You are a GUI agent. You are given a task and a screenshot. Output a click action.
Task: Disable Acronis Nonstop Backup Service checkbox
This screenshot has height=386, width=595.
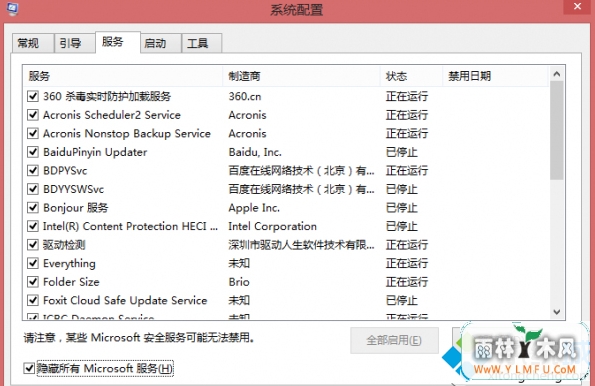pyautogui.click(x=33, y=133)
